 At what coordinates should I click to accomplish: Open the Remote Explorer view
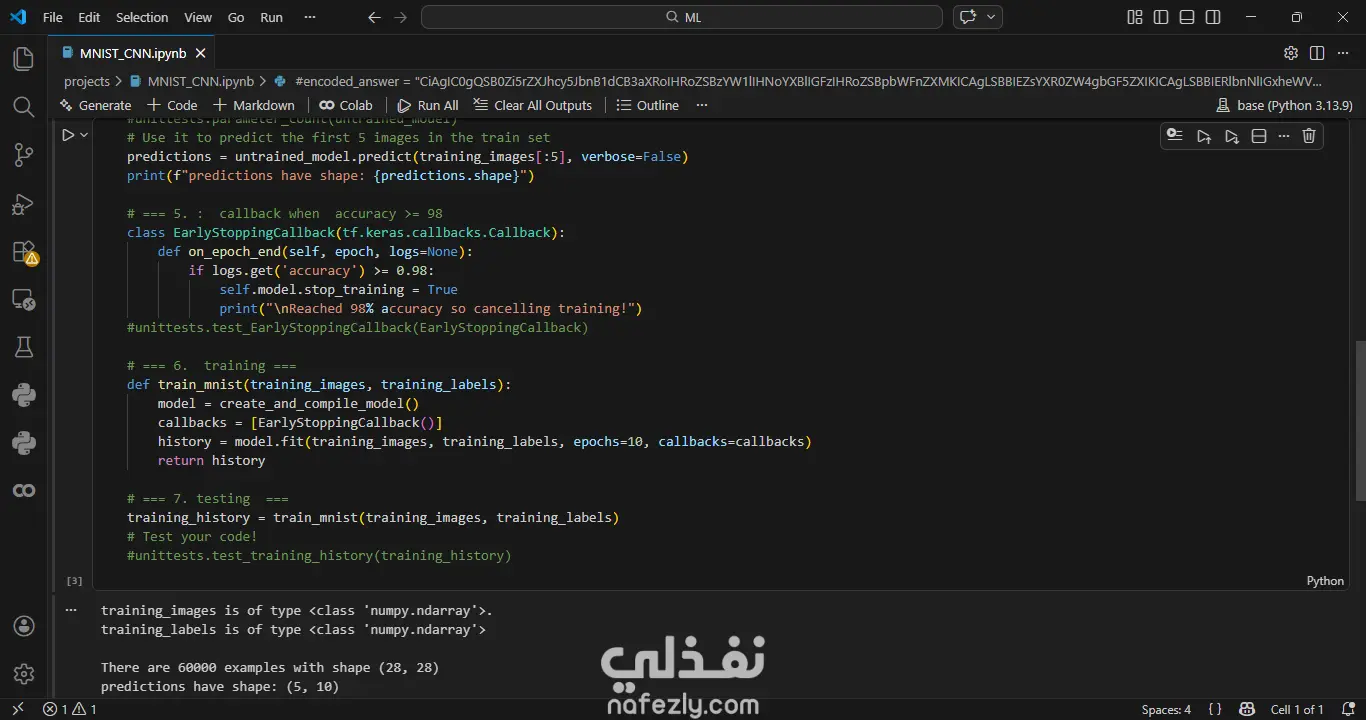(24, 299)
